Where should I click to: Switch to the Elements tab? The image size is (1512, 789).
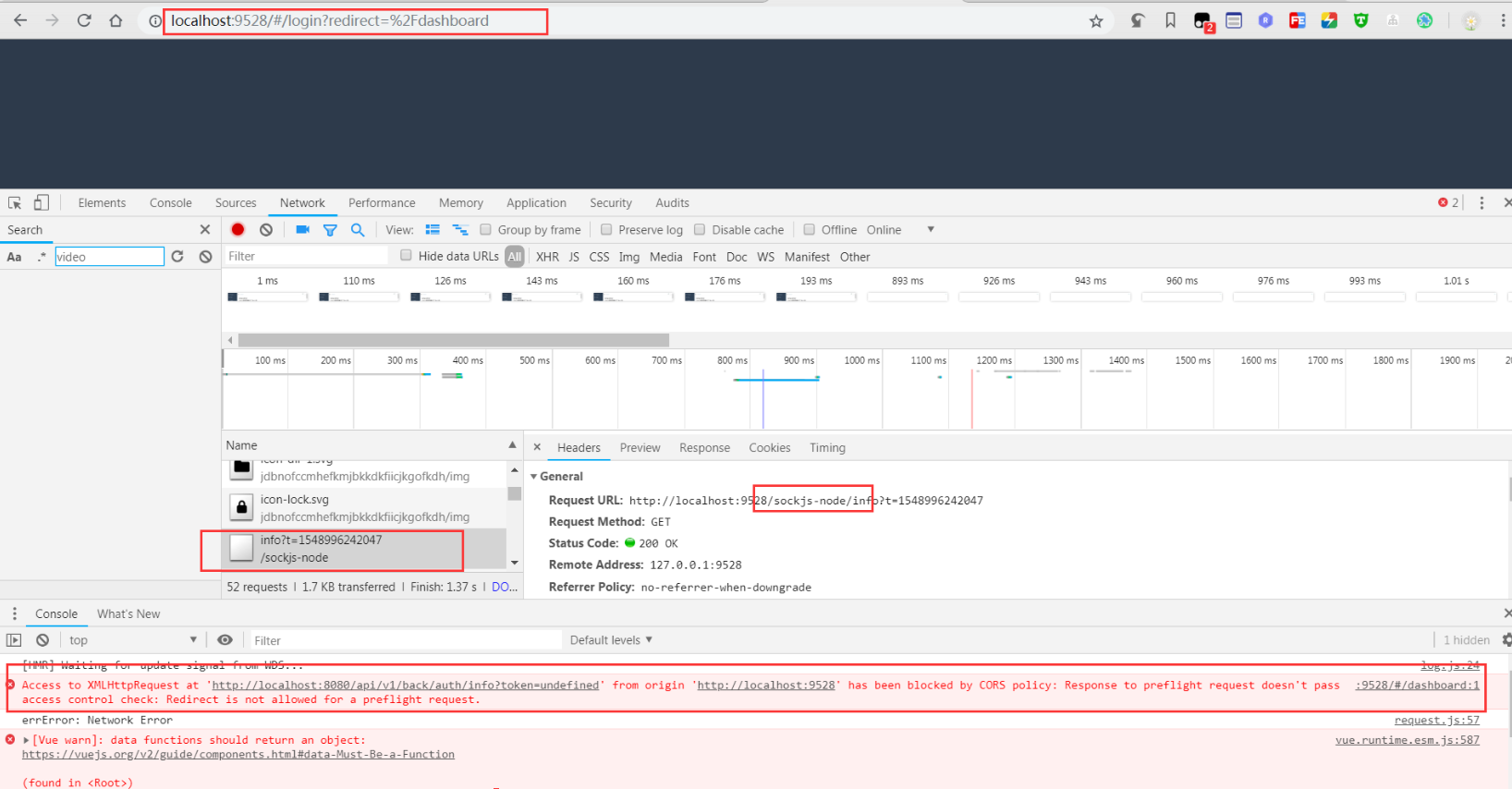pyautogui.click(x=102, y=202)
